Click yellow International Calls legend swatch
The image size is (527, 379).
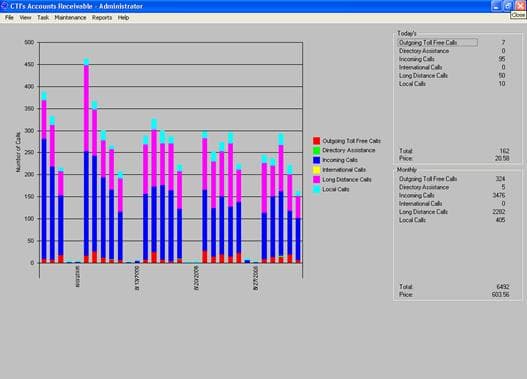[x=317, y=170]
